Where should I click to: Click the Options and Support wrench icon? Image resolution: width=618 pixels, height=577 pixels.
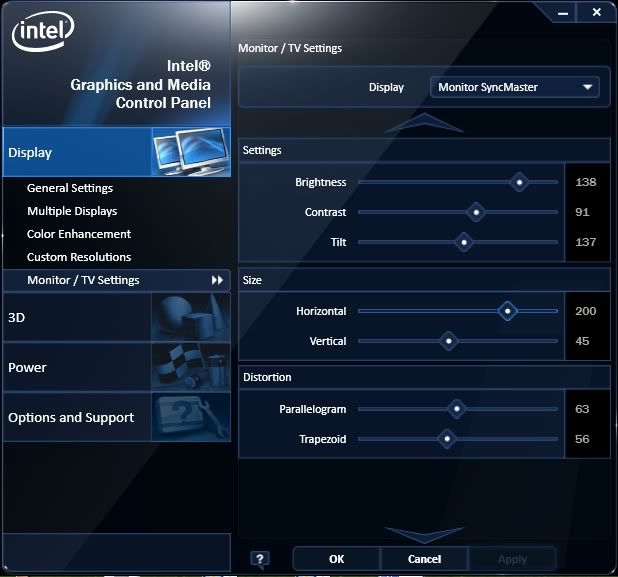[x=191, y=417]
